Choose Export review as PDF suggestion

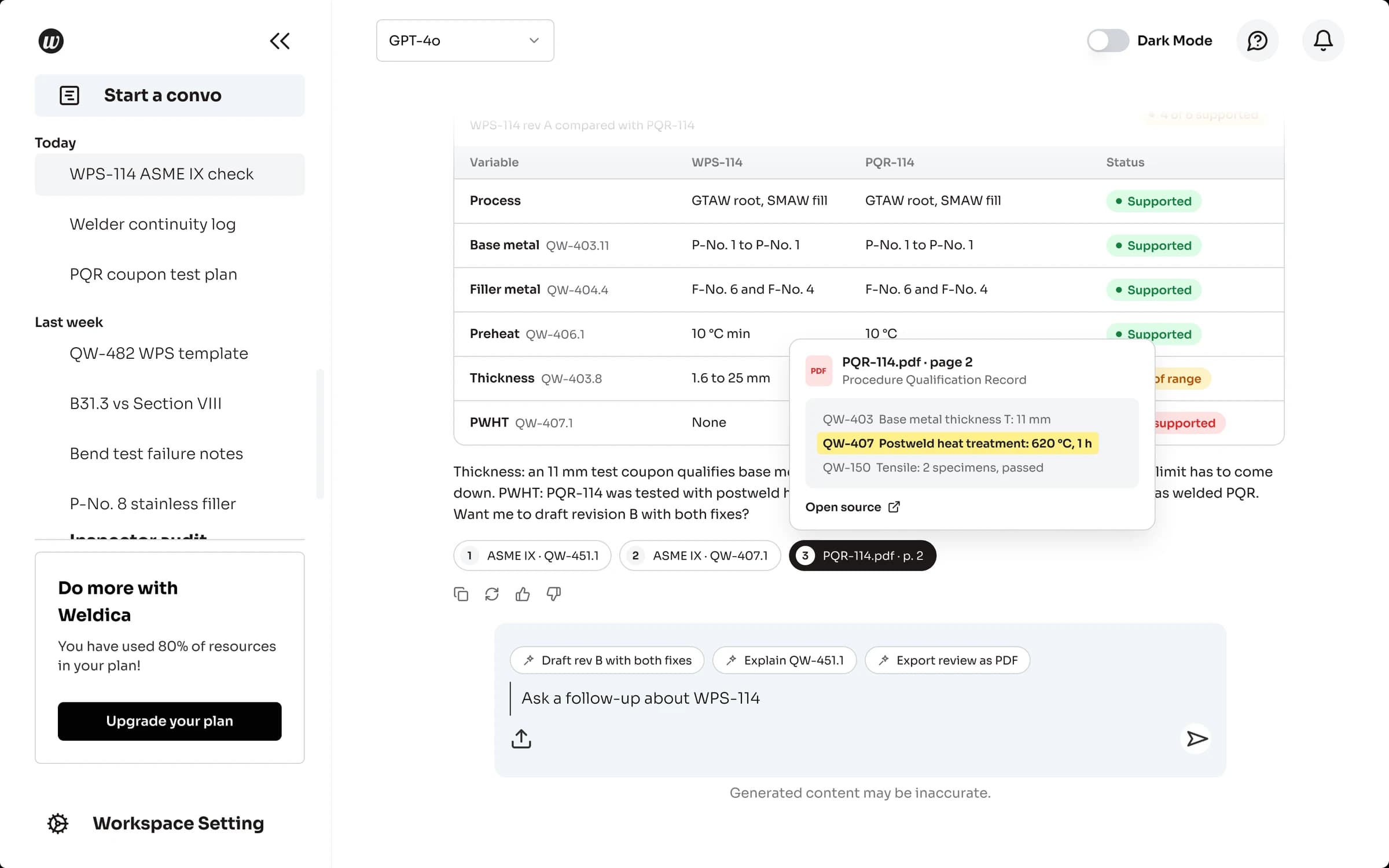[947, 660]
